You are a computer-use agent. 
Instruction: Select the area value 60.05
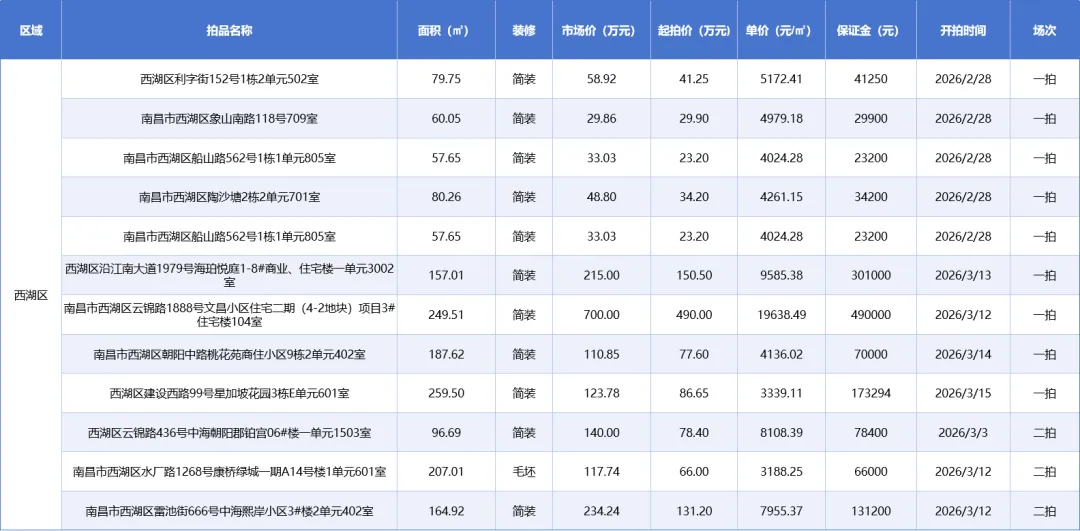point(446,118)
